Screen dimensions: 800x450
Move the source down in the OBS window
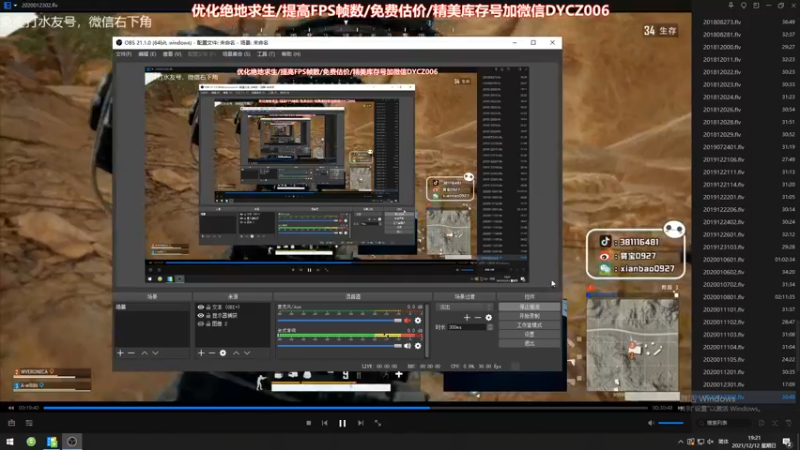point(247,353)
